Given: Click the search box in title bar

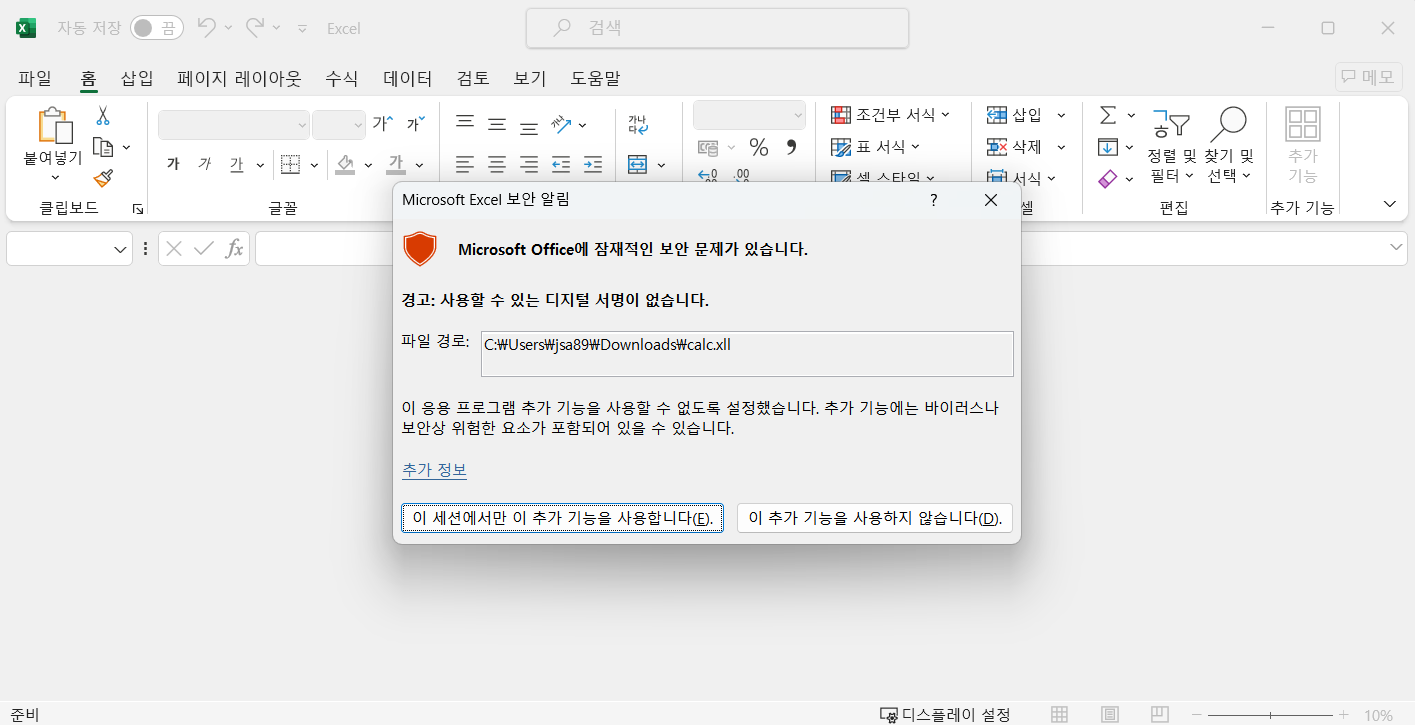Looking at the screenshot, I should point(718,28).
